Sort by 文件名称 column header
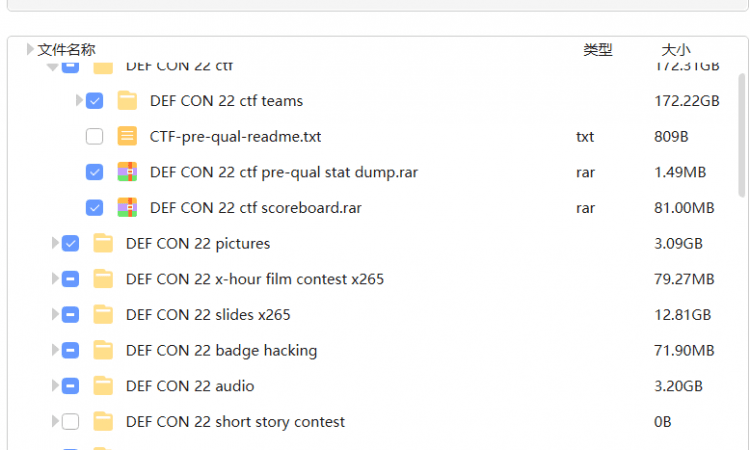This screenshot has width=750, height=450. click(66, 49)
